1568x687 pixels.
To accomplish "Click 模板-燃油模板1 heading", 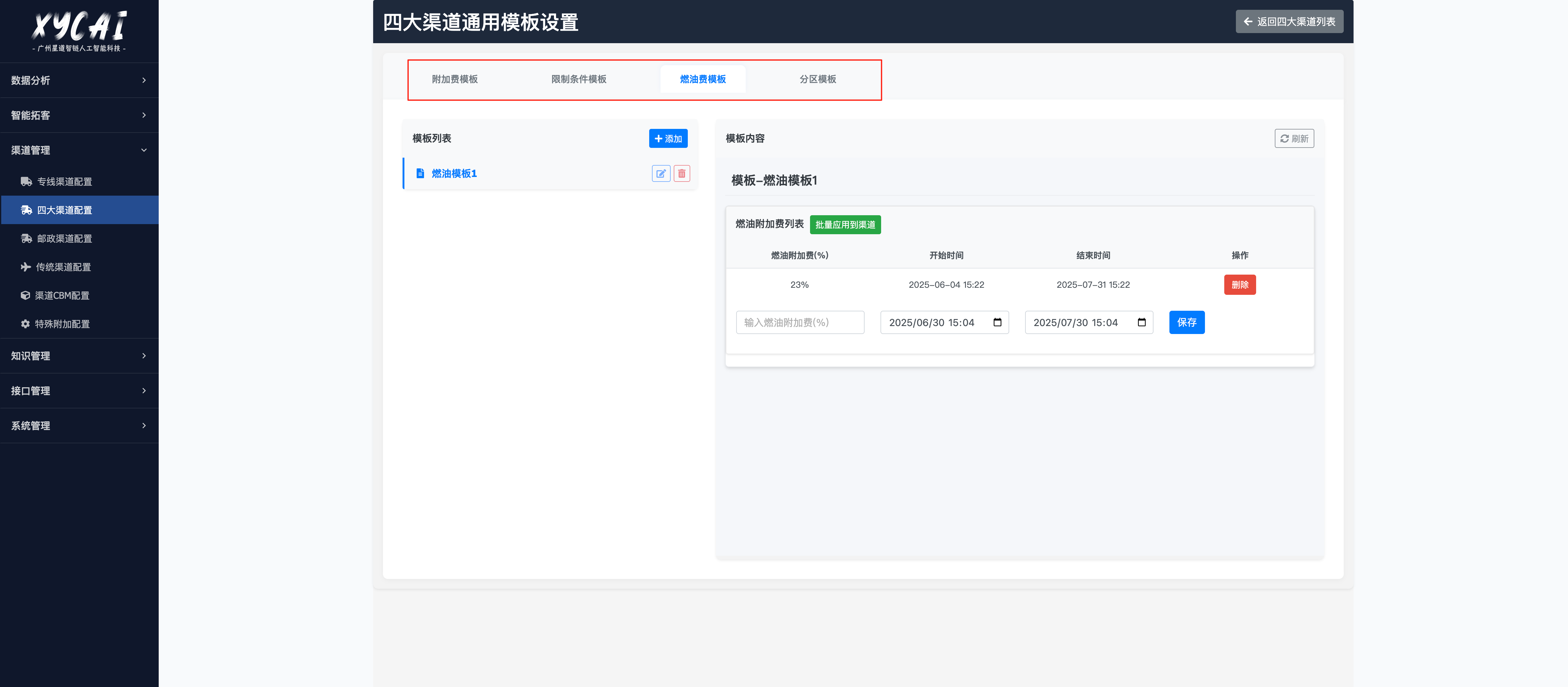I will point(774,180).
